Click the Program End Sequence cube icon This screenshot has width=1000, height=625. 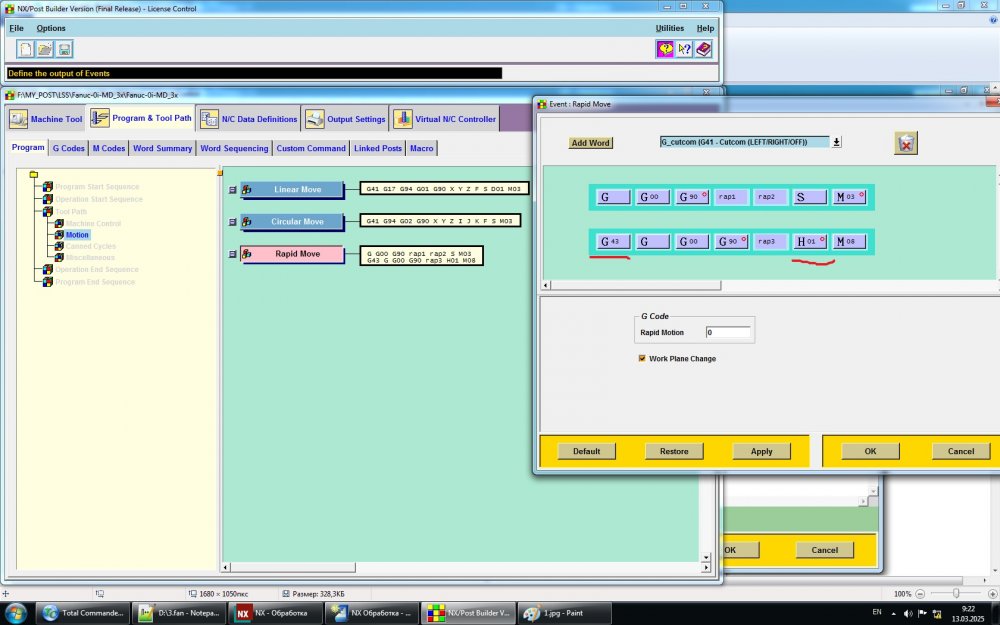(x=48, y=281)
